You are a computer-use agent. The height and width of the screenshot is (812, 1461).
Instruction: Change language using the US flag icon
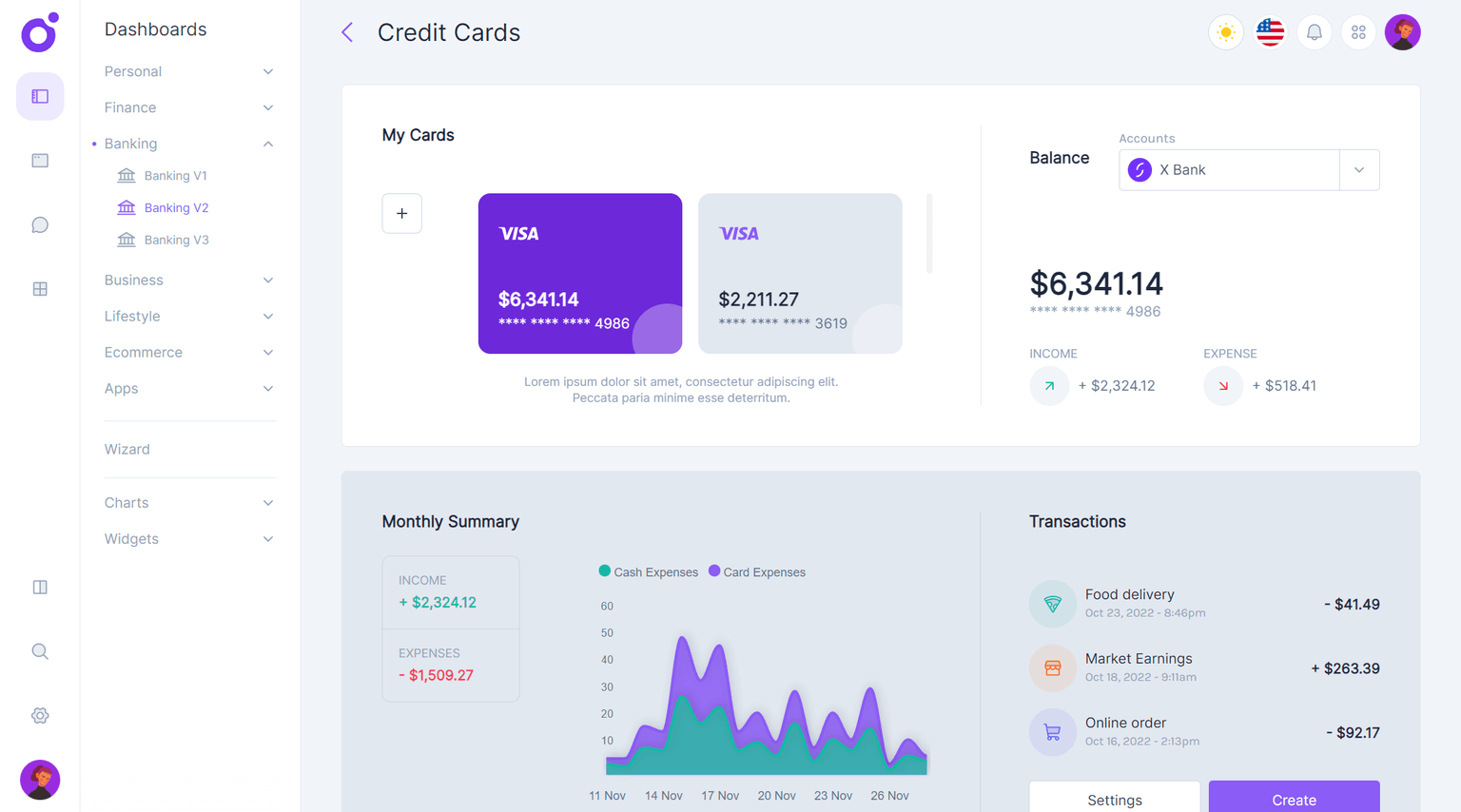coord(1270,31)
